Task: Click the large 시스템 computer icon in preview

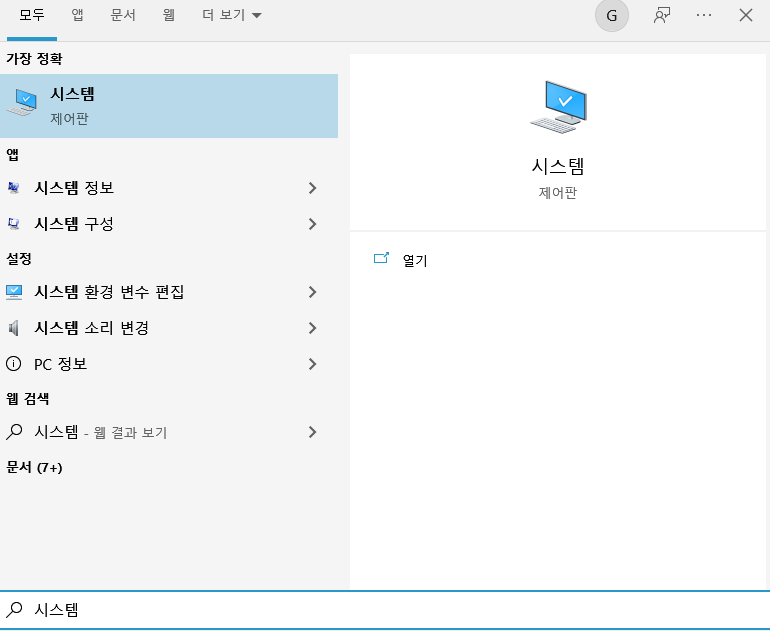Action: tap(559, 107)
